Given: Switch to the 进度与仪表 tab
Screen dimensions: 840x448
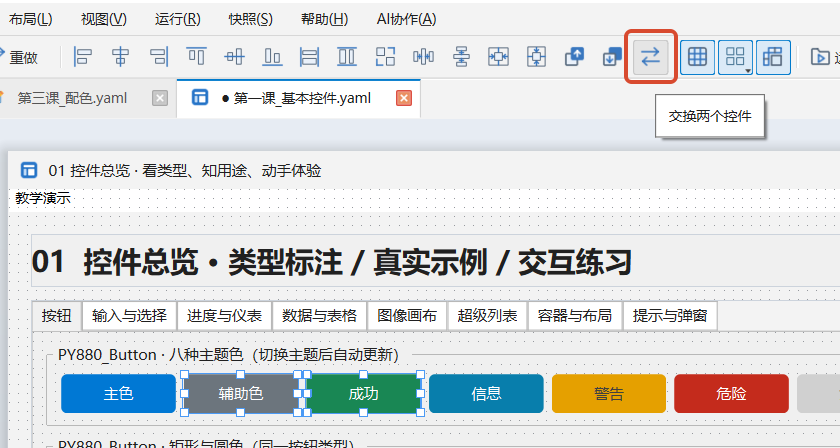Looking at the screenshot, I should point(224,316).
